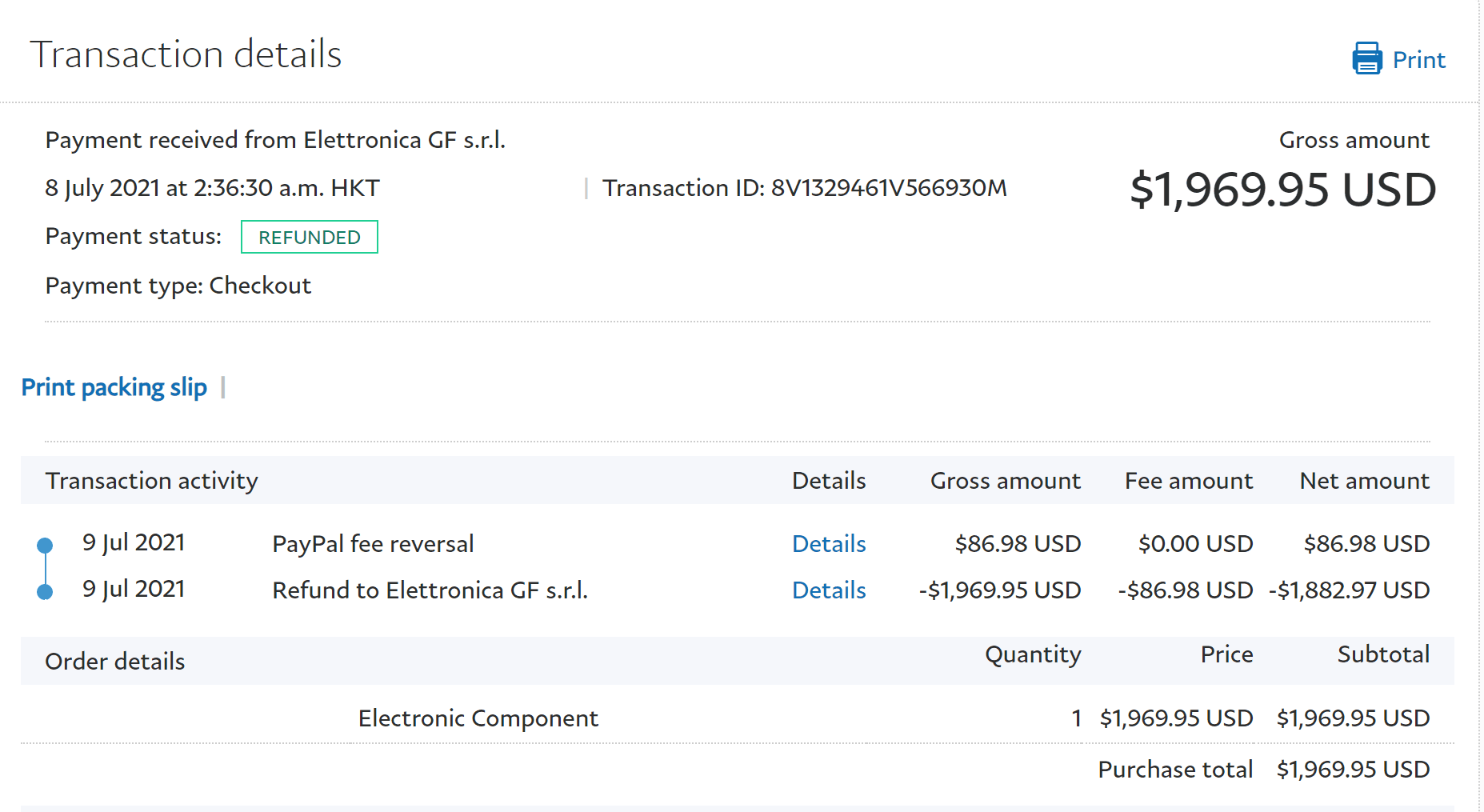Click the Order details section header
The width and height of the screenshot is (1484, 812).
pyautogui.click(x=114, y=662)
